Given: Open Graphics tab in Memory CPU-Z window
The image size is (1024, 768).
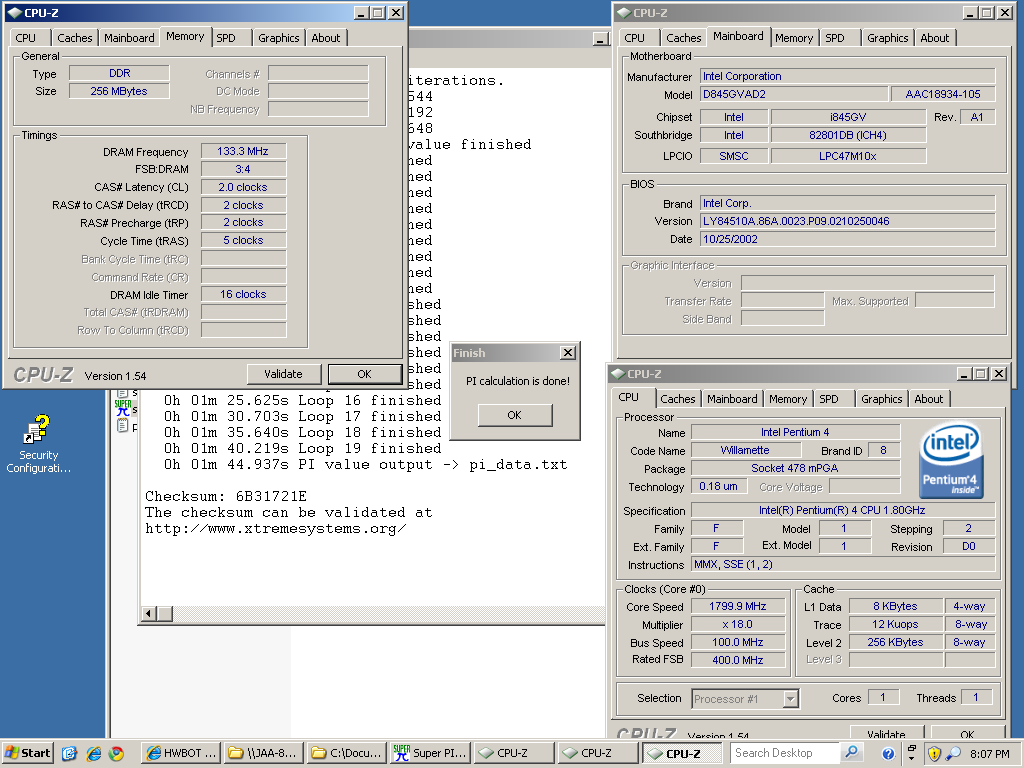Looking at the screenshot, I should 279,38.
